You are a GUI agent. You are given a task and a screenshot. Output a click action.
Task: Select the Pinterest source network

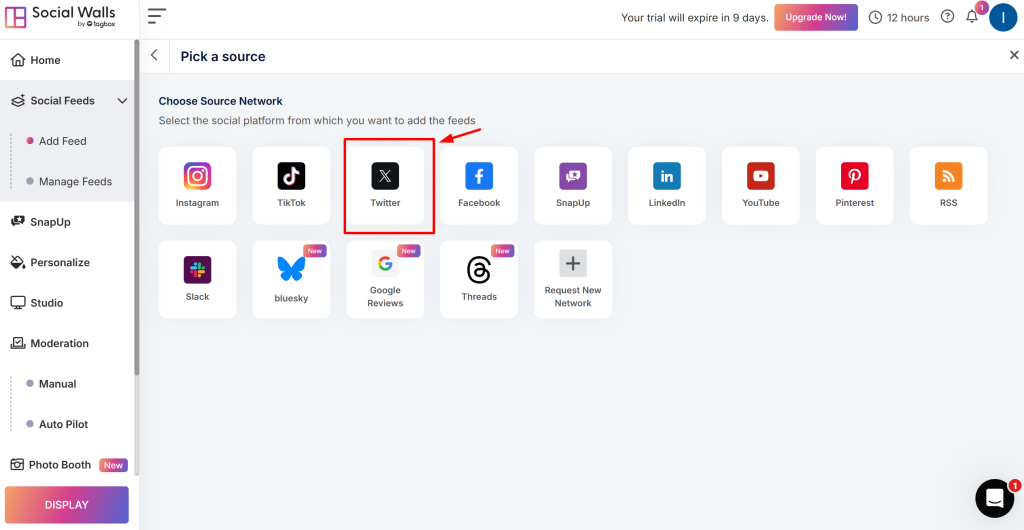tap(855, 185)
